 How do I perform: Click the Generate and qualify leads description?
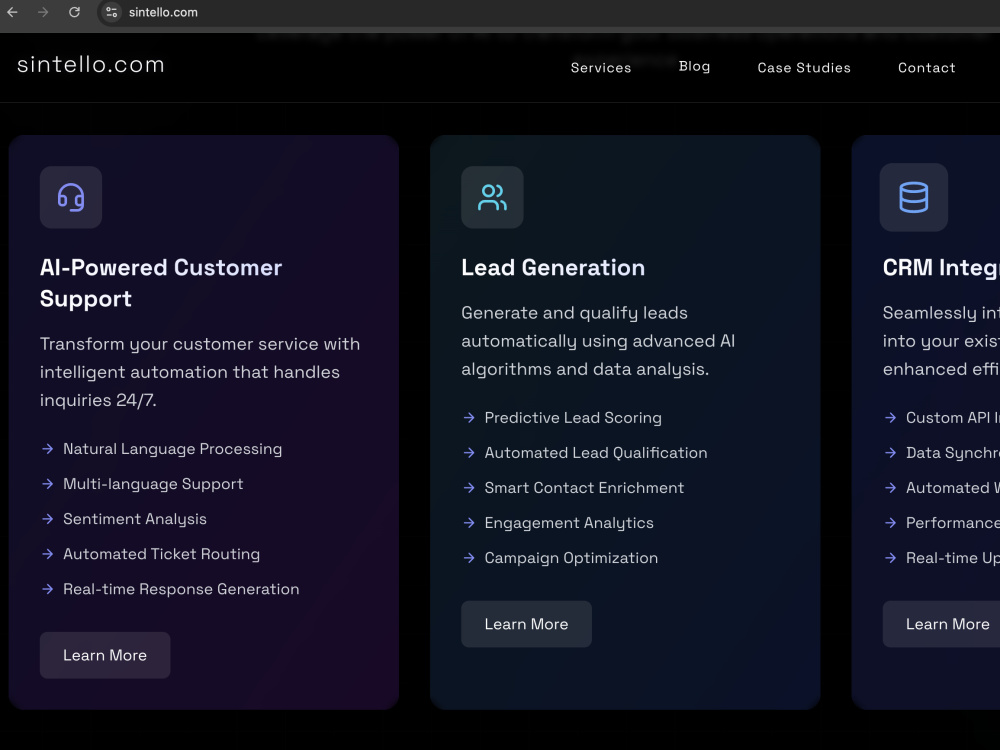[x=598, y=341]
